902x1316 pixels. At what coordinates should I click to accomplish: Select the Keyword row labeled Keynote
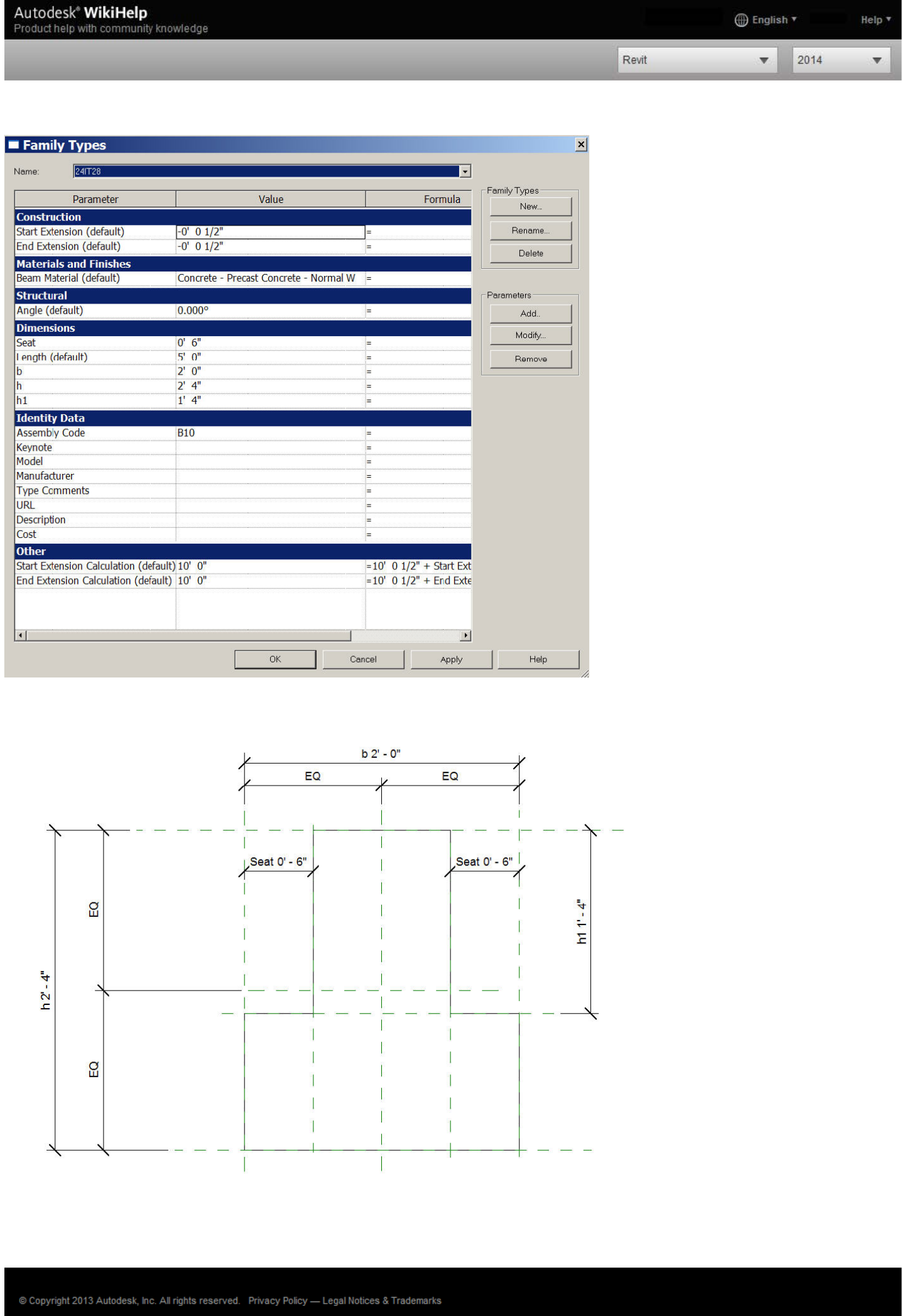243,447
